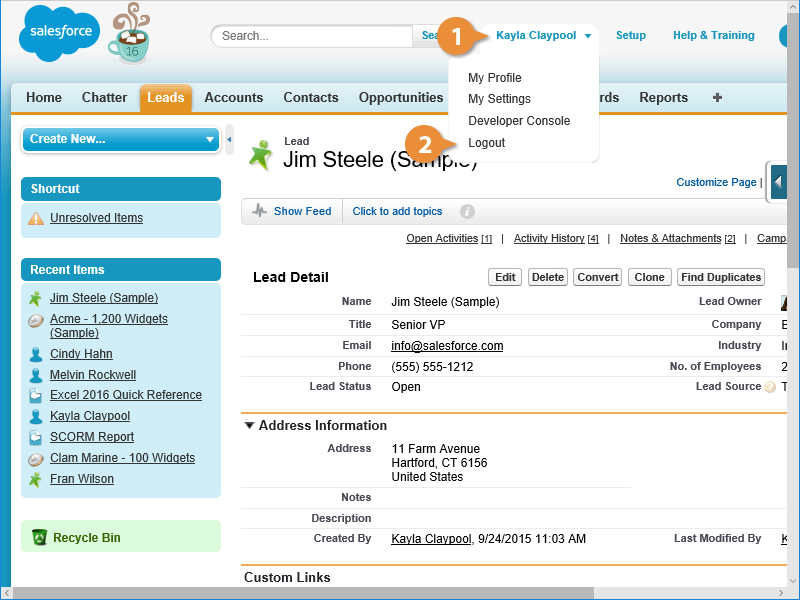Collapse the sidebar using the arrow handle

tap(228, 139)
